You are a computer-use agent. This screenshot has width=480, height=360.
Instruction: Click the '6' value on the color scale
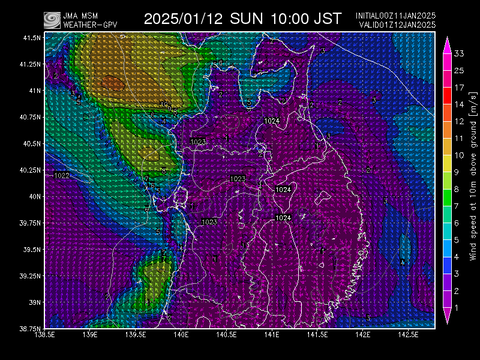point(456,223)
